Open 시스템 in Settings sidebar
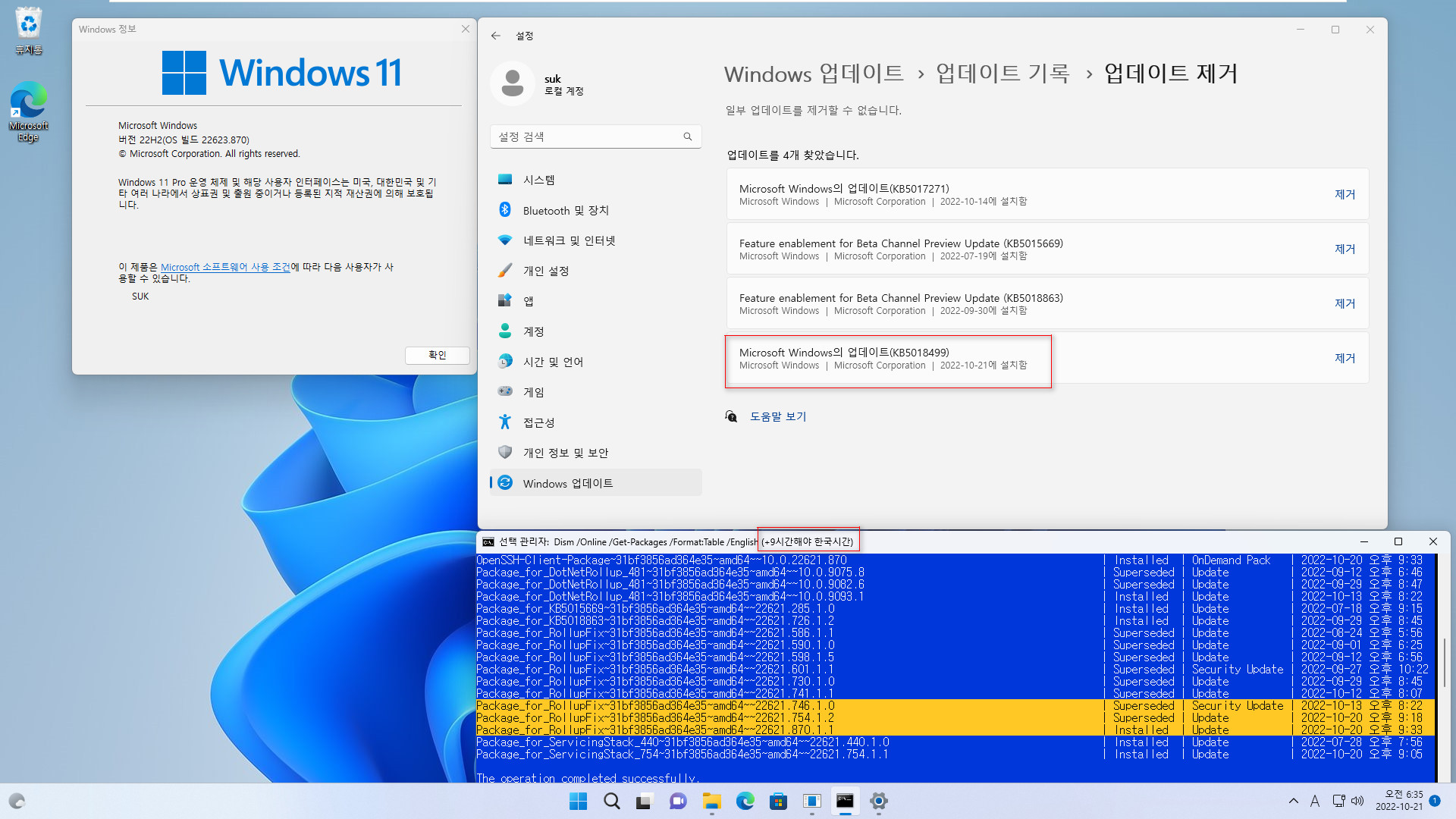 point(595,180)
